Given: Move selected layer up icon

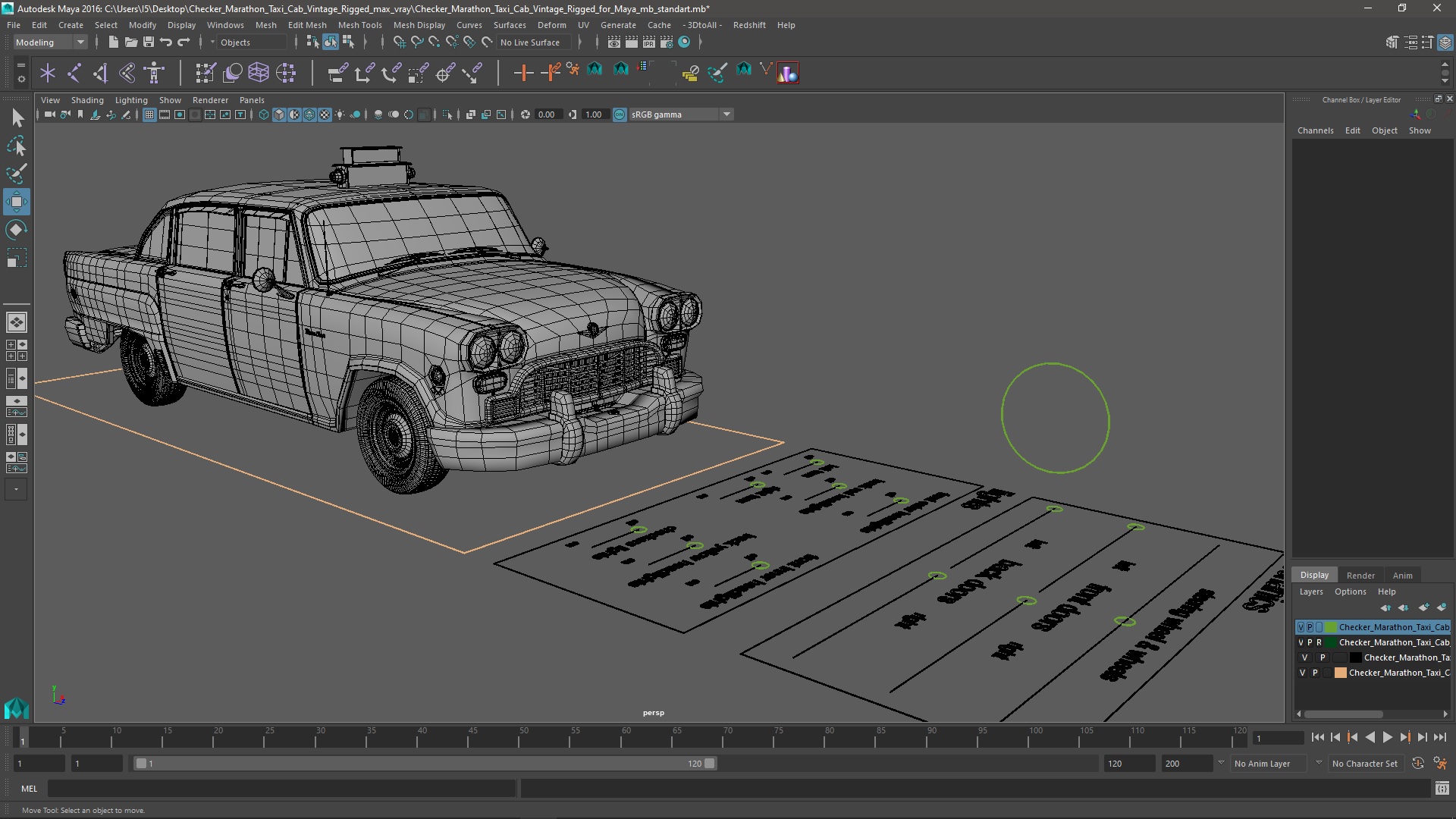Looking at the screenshot, I should click(1385, 607).
